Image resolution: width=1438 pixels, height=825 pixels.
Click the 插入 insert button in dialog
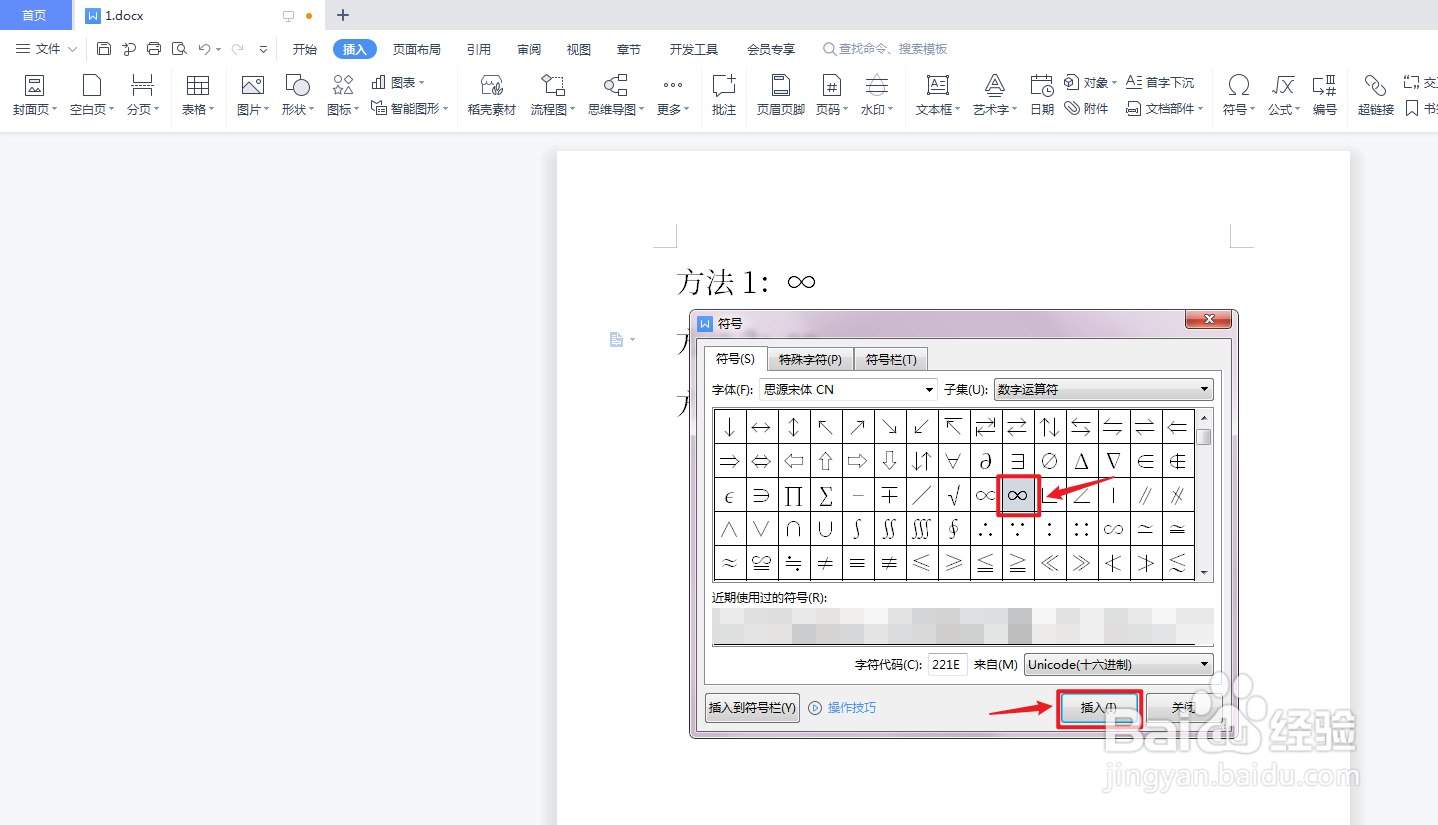coord(1099,708)
